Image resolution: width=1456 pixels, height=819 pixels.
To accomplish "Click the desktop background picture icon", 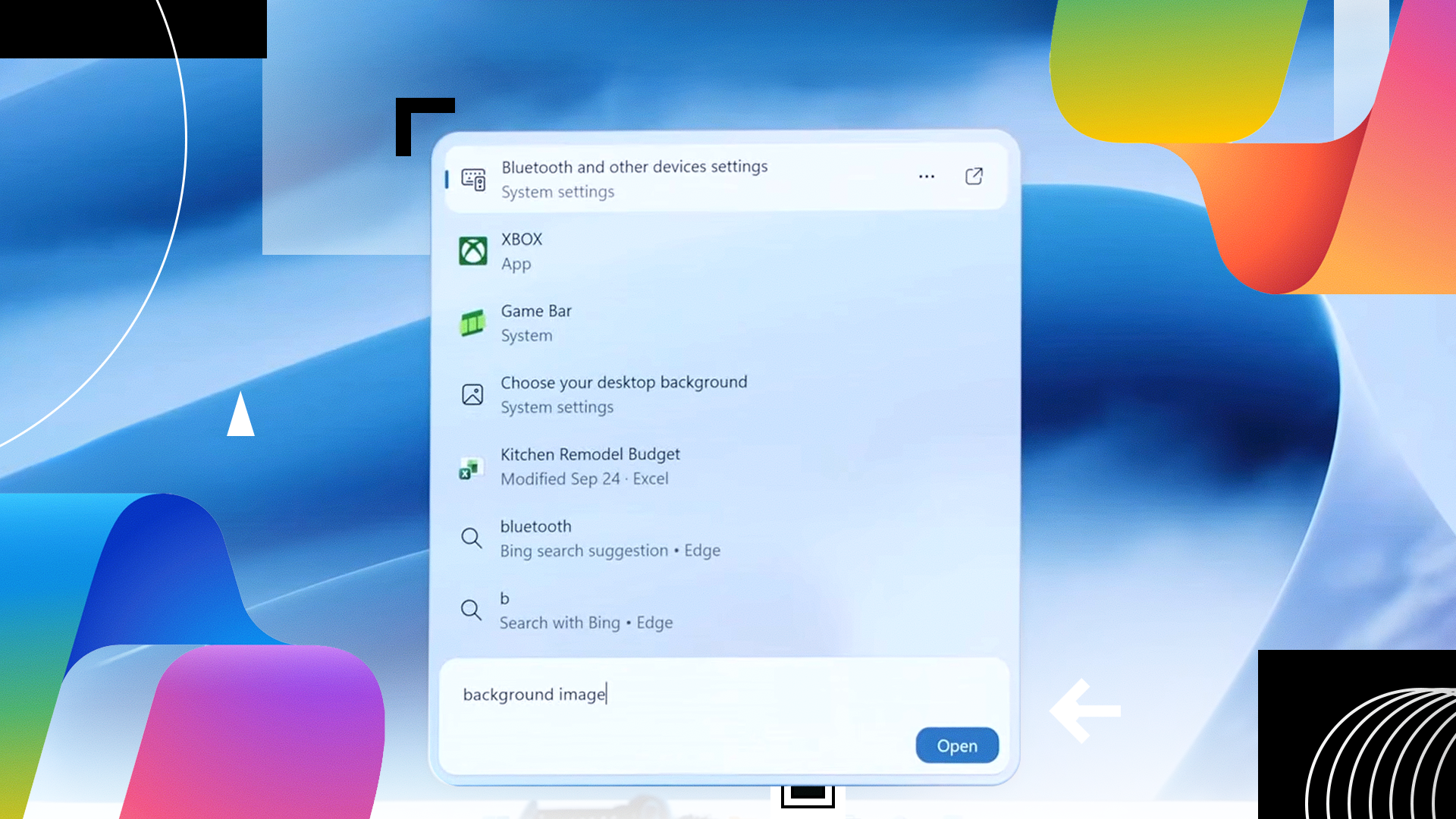I will point(472,394).
